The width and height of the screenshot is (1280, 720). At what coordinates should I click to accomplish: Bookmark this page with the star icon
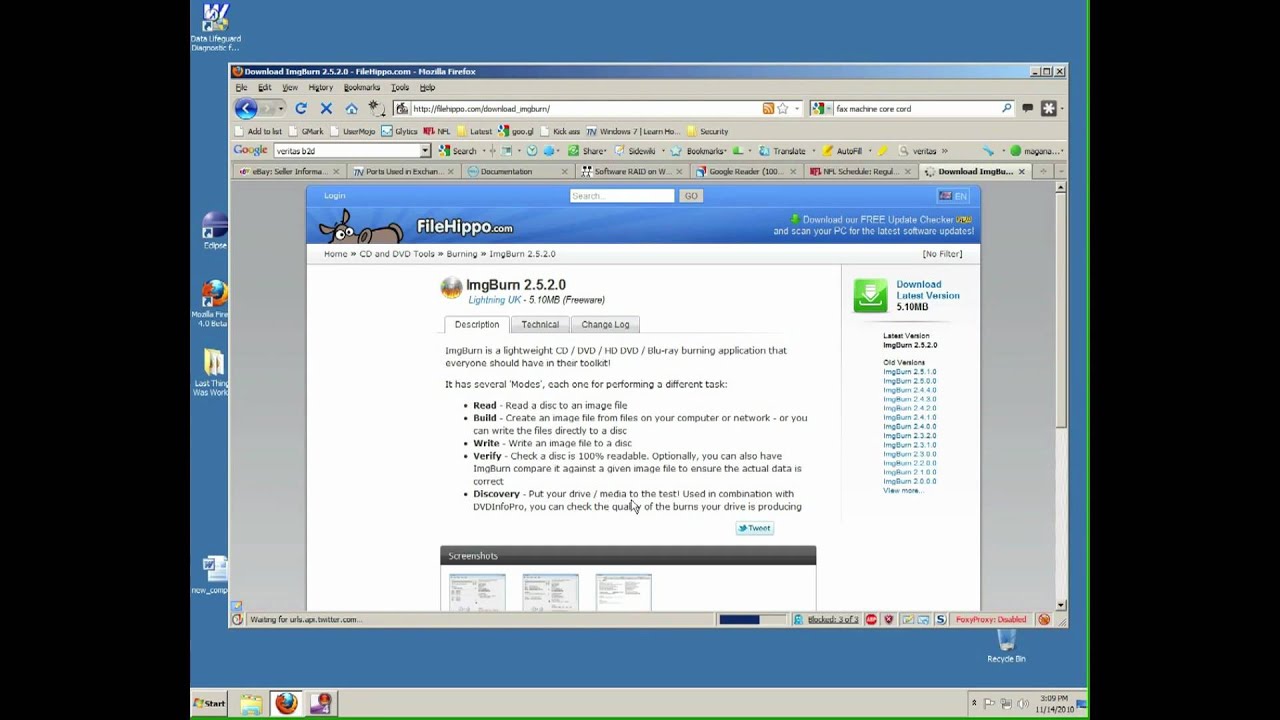[783, 108]
